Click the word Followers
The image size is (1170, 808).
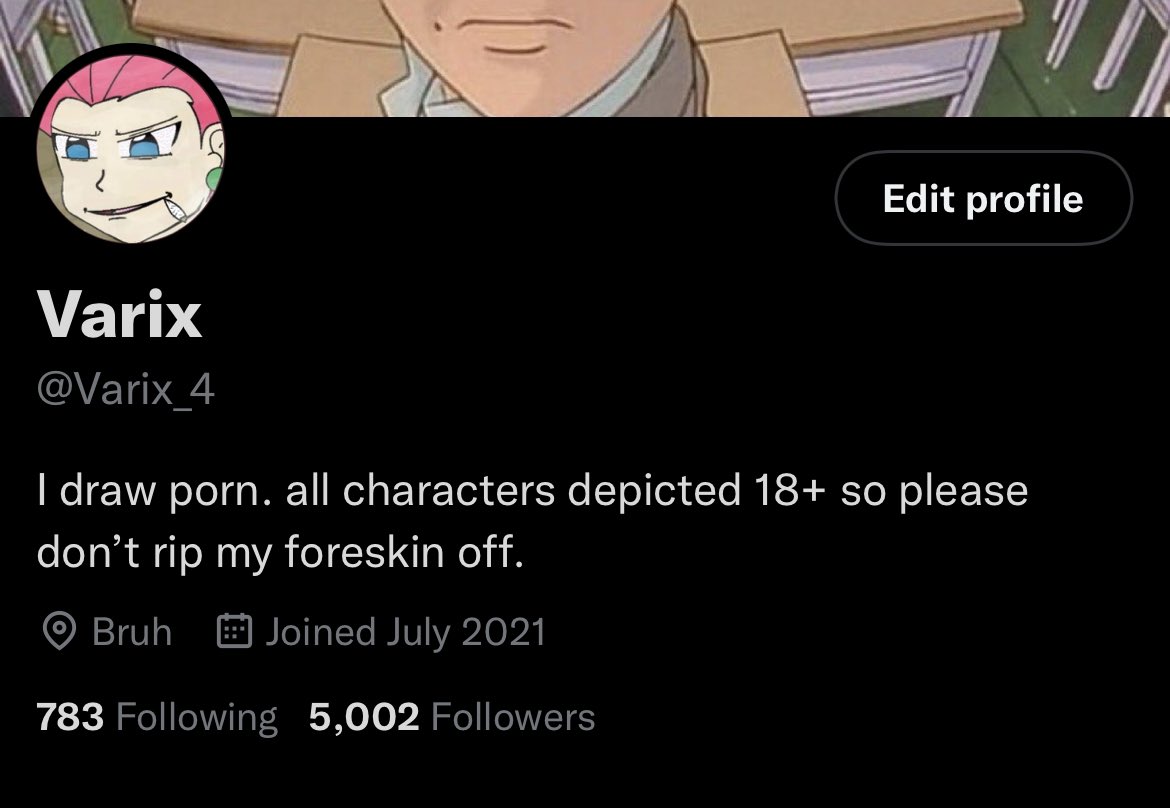(513, 717)
